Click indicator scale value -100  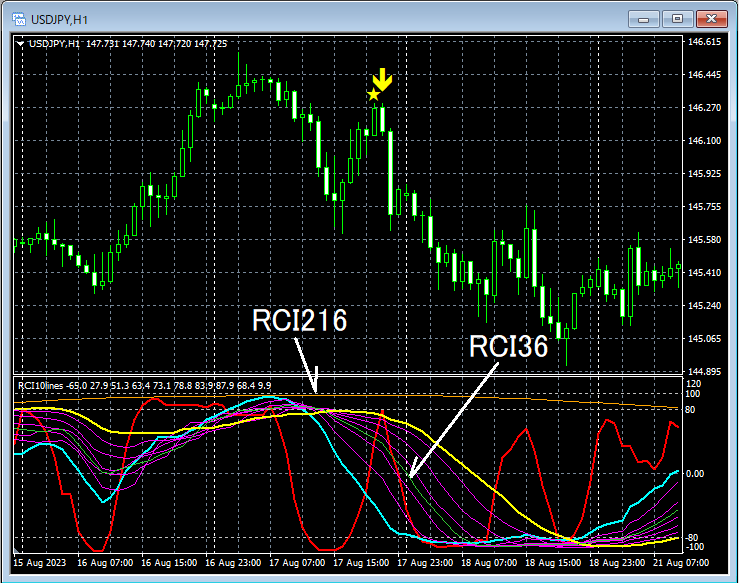(694, 547)
